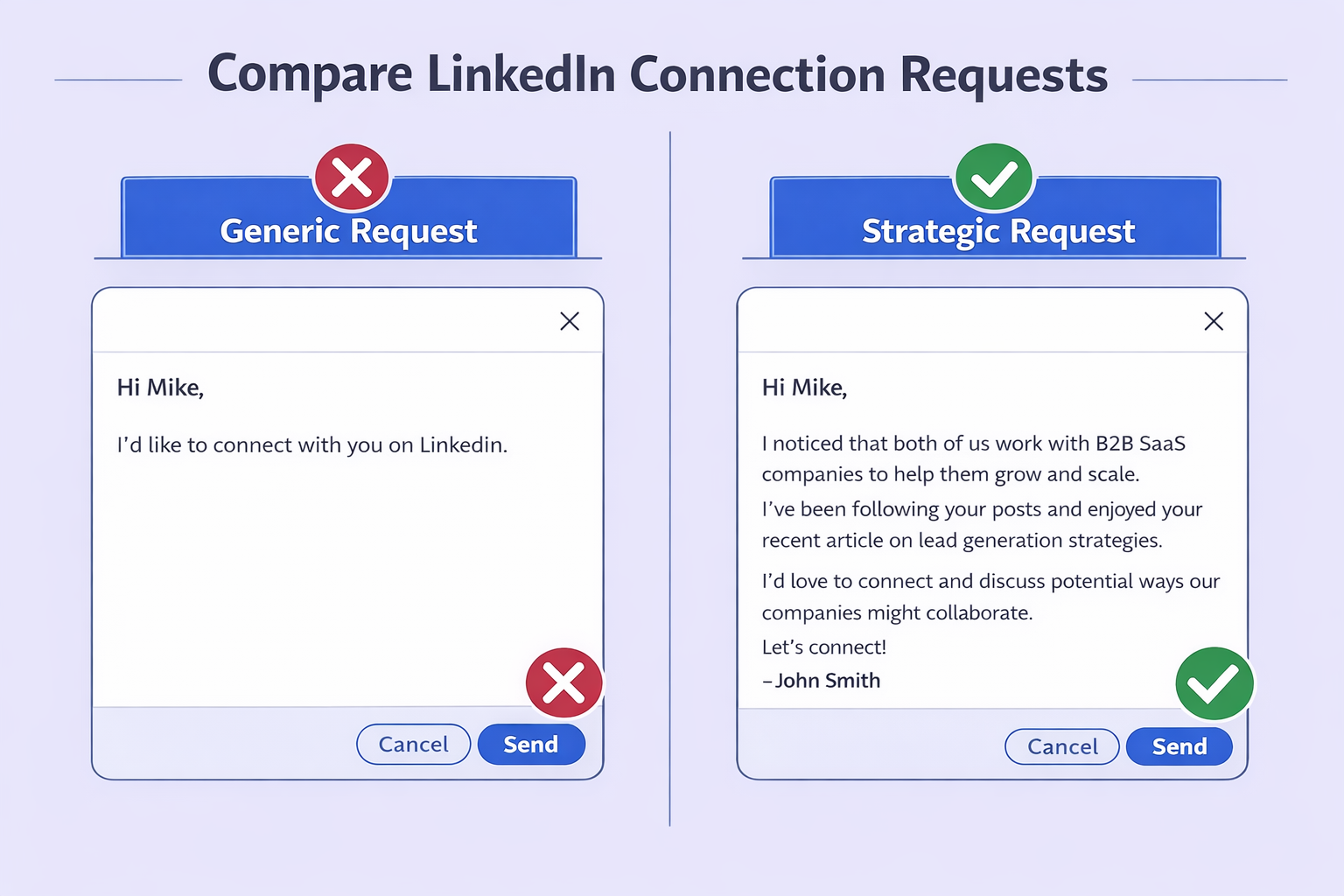The width and height of the screenshot is (1344, 896).
Task: Select the Strategic Request header tab
Action: 997,231
